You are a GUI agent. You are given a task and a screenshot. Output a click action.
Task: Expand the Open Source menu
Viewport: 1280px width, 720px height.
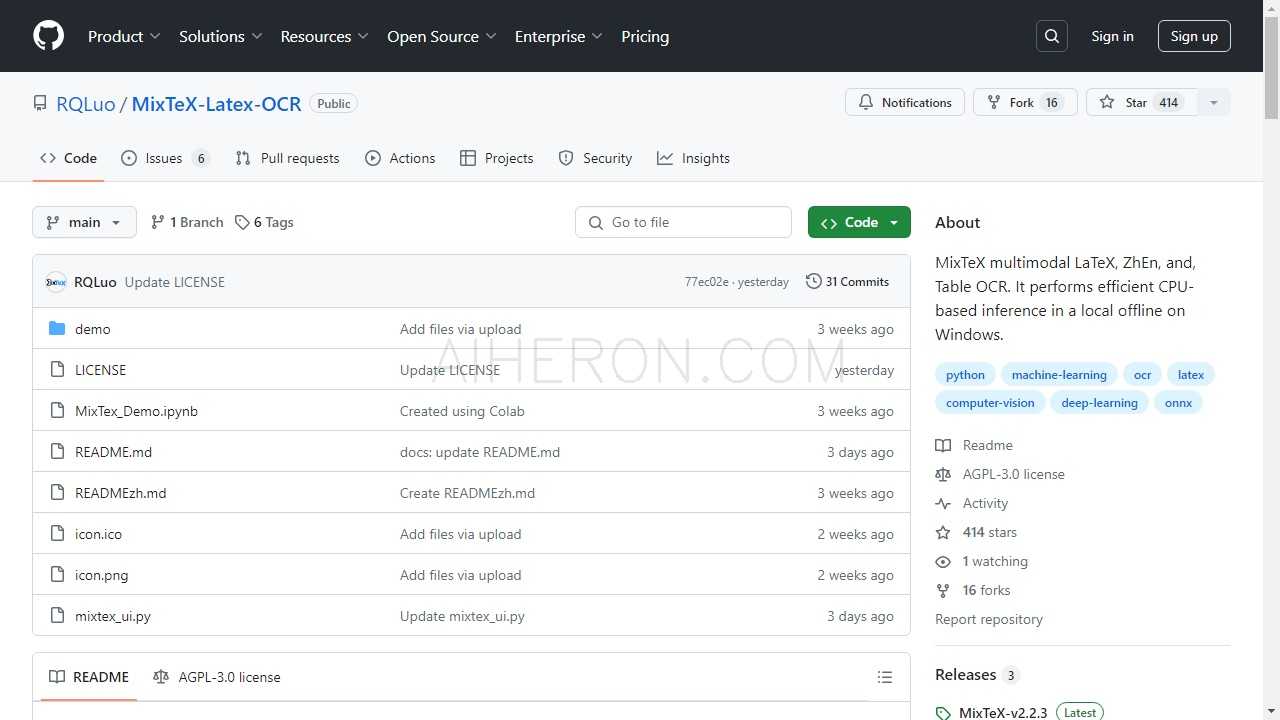(x=442, y=36)
